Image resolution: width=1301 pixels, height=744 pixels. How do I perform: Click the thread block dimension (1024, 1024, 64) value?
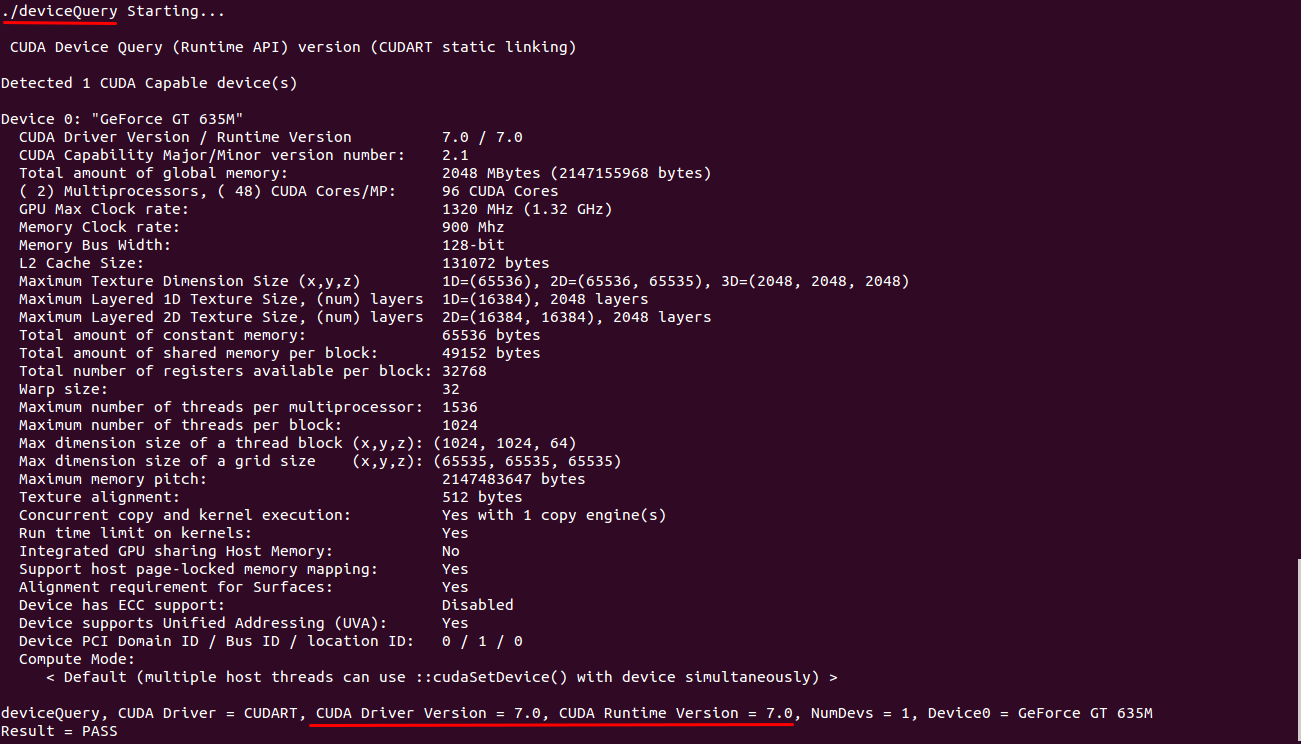pos(504,443)
